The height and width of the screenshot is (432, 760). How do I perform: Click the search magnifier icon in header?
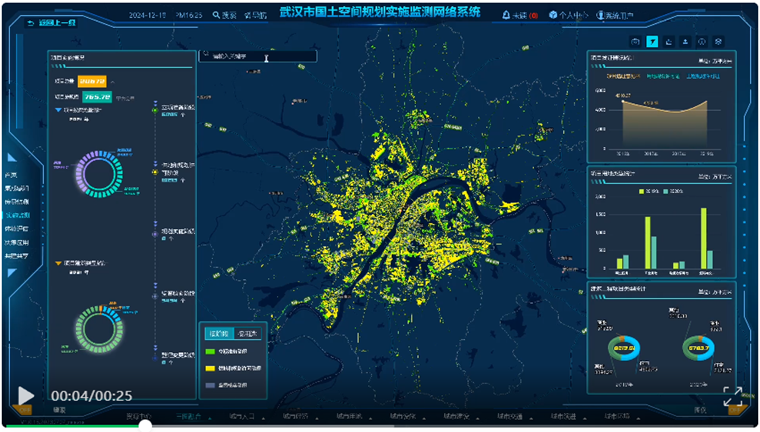pos(216,16)
